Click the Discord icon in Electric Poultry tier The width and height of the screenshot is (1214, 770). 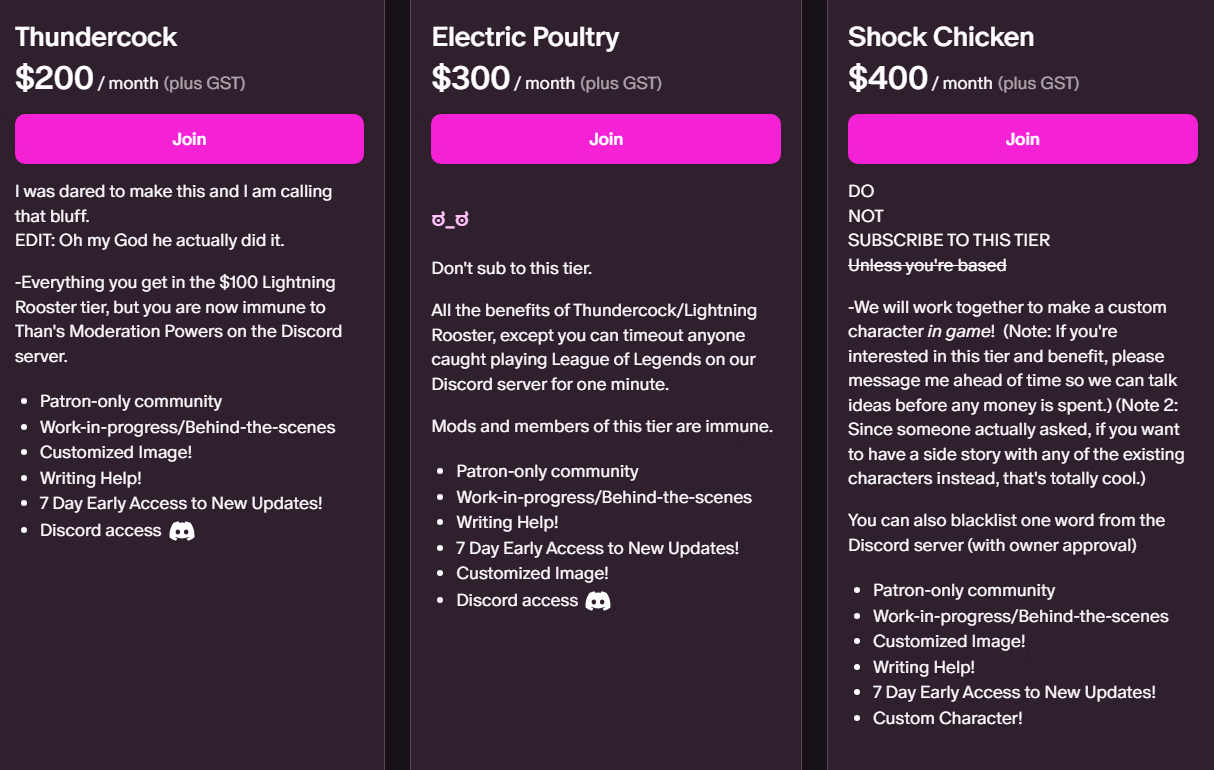pos(598,601)
